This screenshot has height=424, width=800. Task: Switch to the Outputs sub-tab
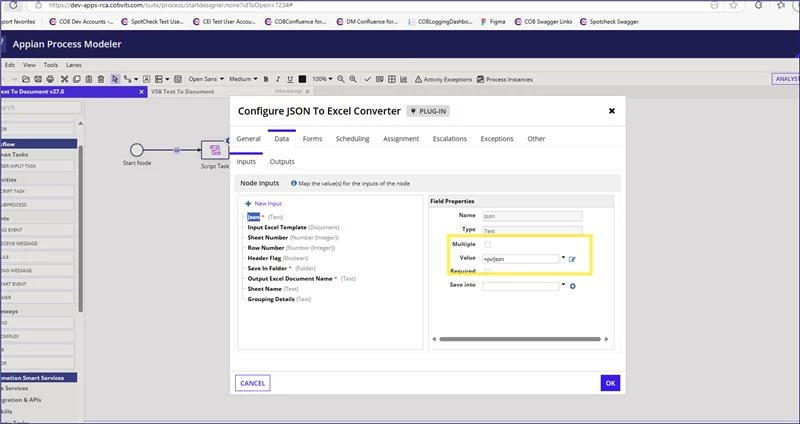(282, 162)
